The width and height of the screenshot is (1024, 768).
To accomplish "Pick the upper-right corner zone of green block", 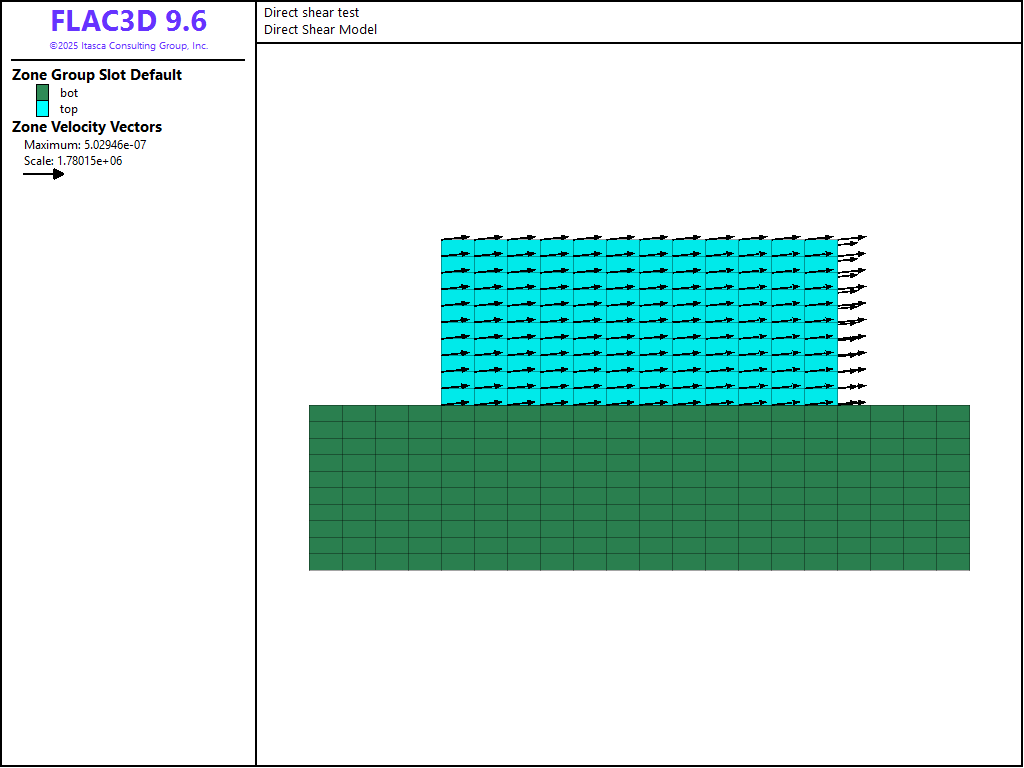I will [x=953, y=413].
